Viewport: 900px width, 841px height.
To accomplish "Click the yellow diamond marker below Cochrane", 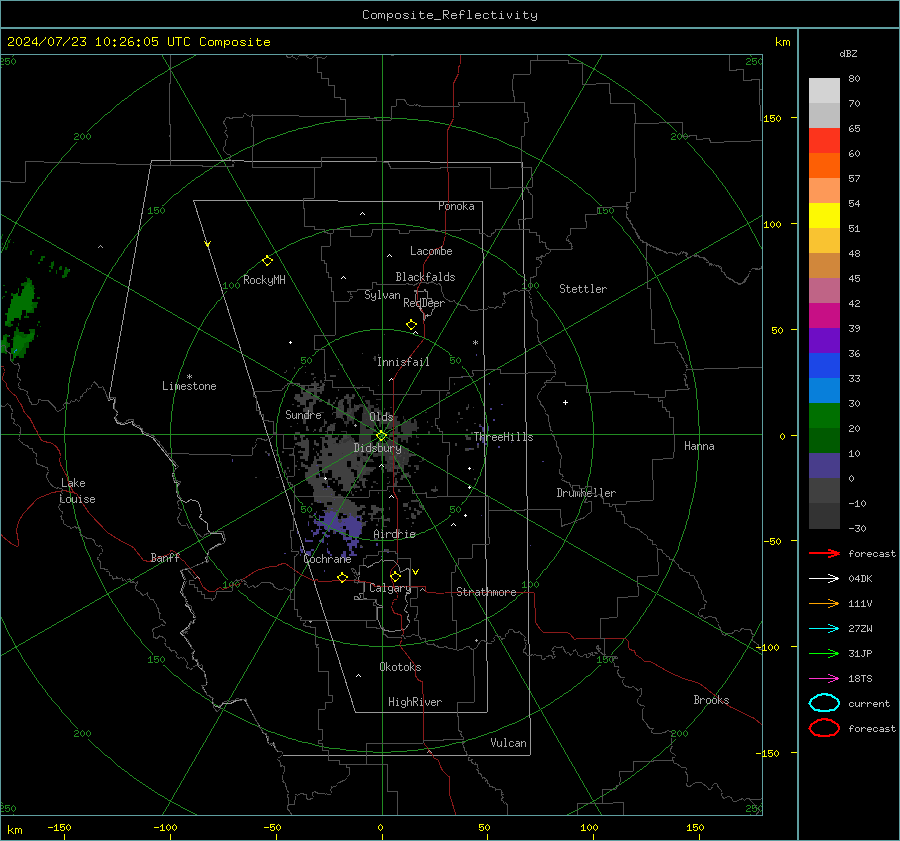I will [342, 577].
